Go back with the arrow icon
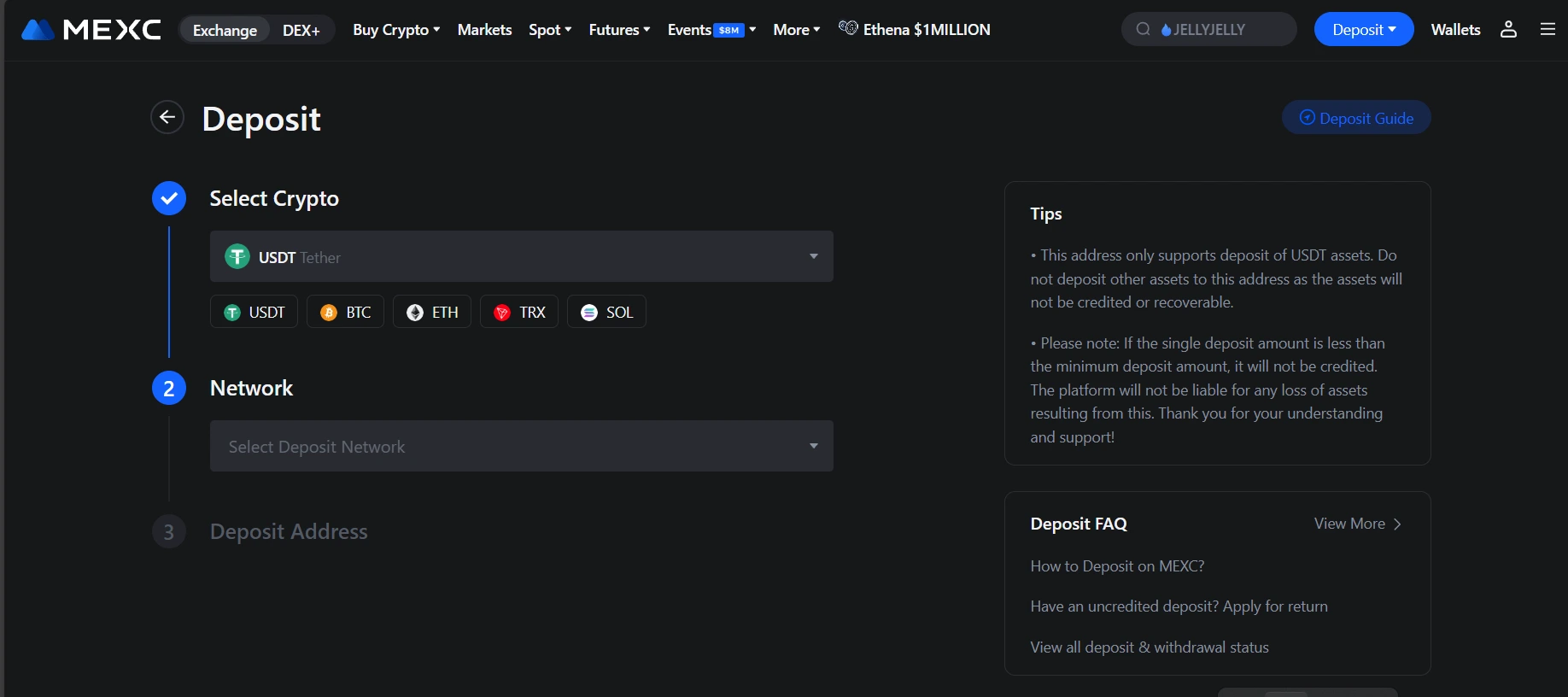This screenshot has height=697, width=1568. [167, 117]
